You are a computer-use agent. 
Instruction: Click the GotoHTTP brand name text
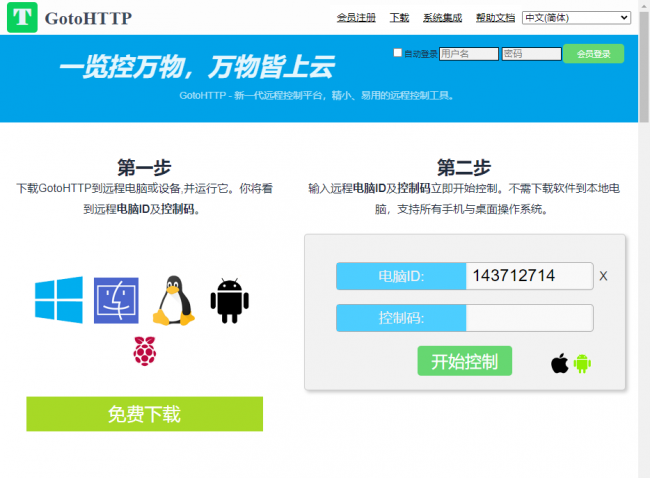(88, 18)
